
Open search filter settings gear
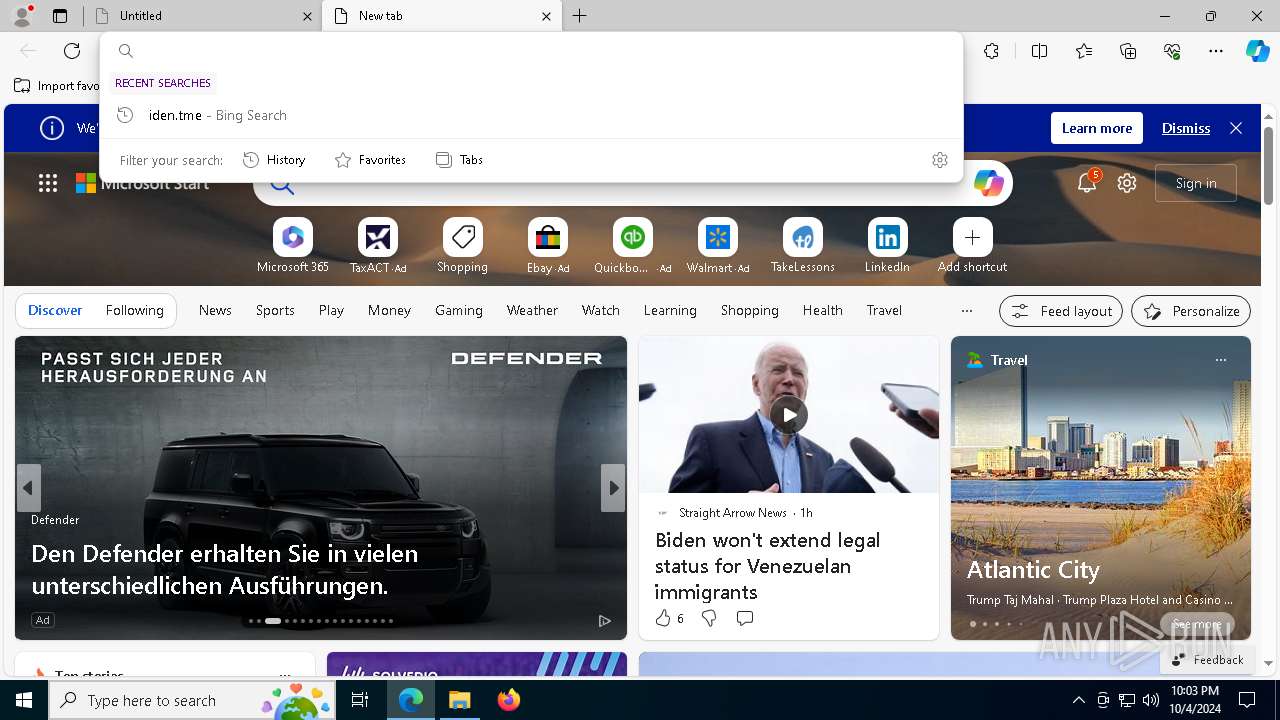tap(939, 160)
